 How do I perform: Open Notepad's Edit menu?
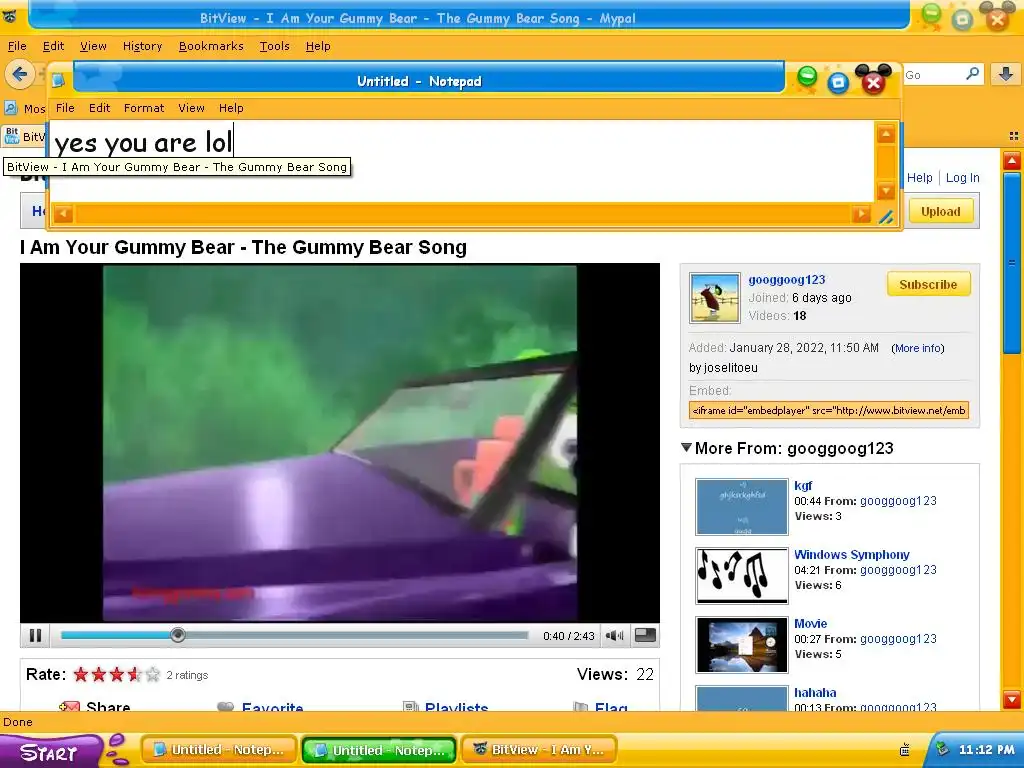coord(100,108)
